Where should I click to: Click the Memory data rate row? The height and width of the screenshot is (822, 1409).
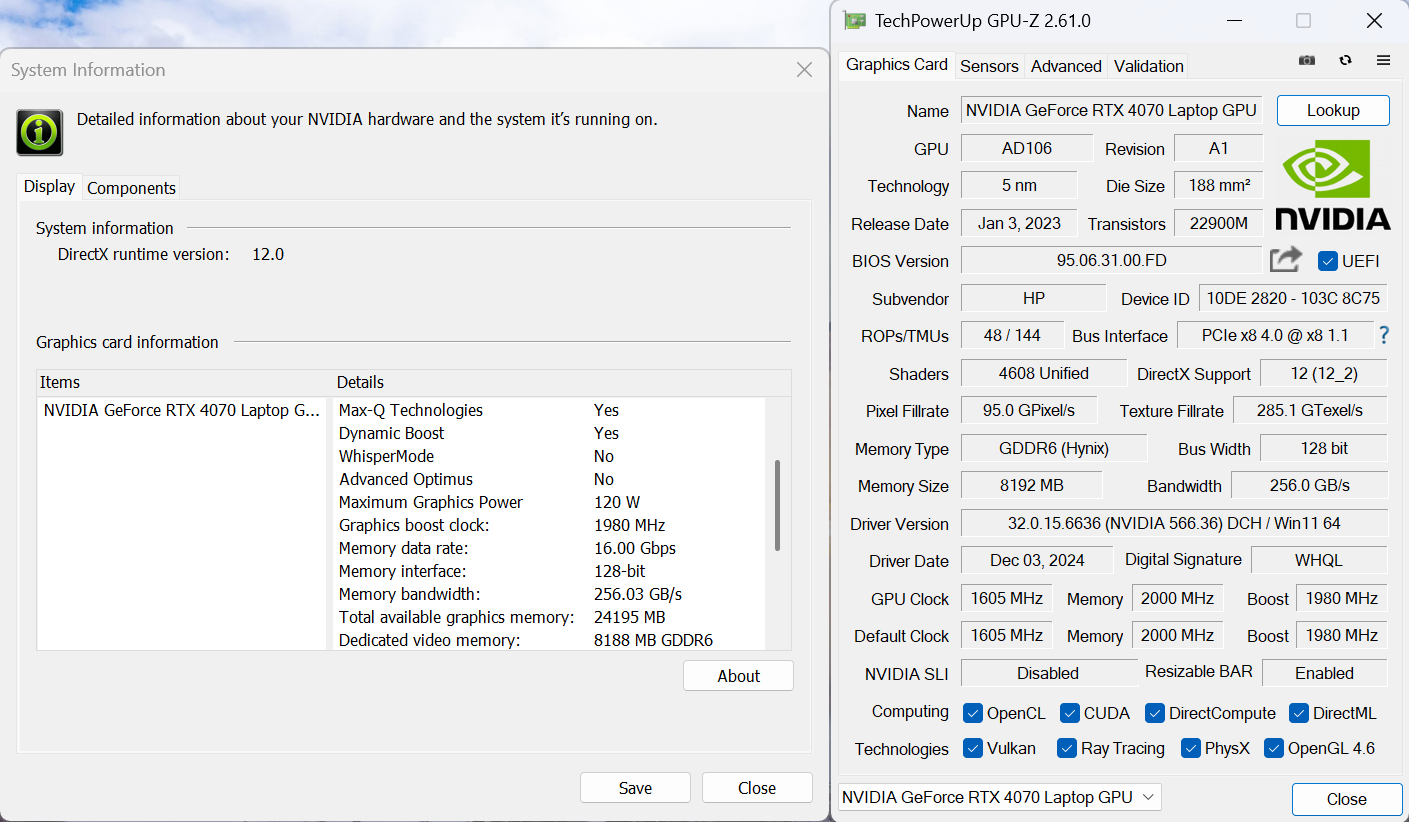(x=549, y=548)
